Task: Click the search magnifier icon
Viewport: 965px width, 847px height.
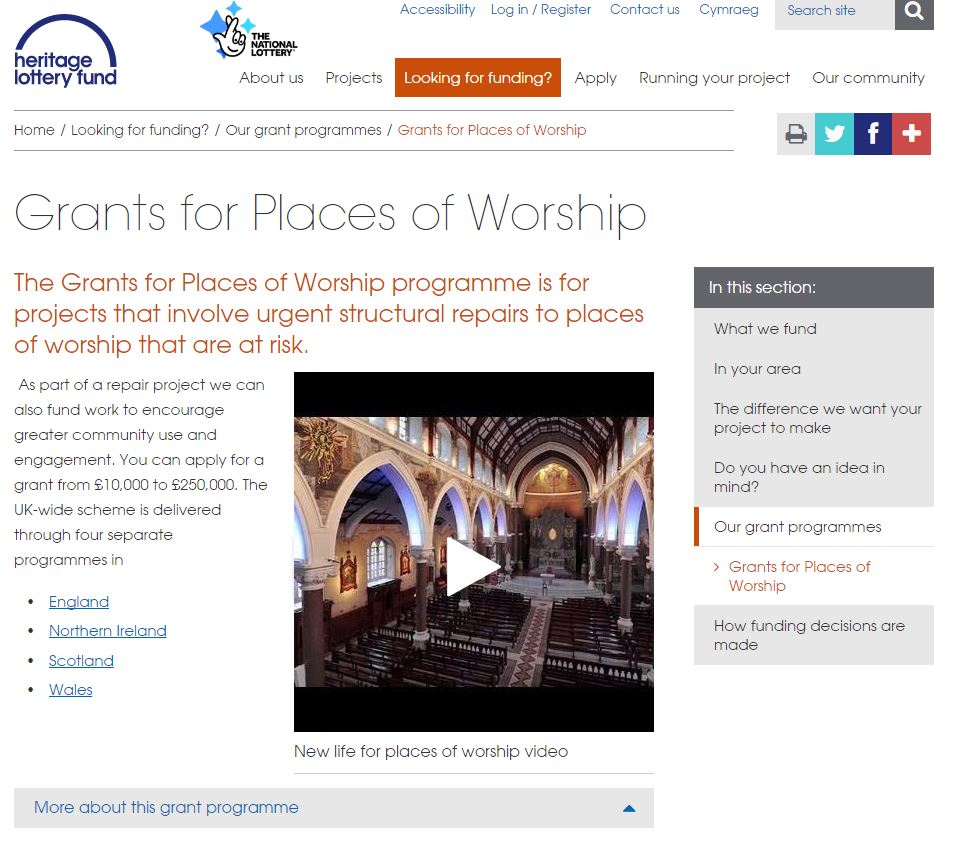Action: tap(914, 12)
